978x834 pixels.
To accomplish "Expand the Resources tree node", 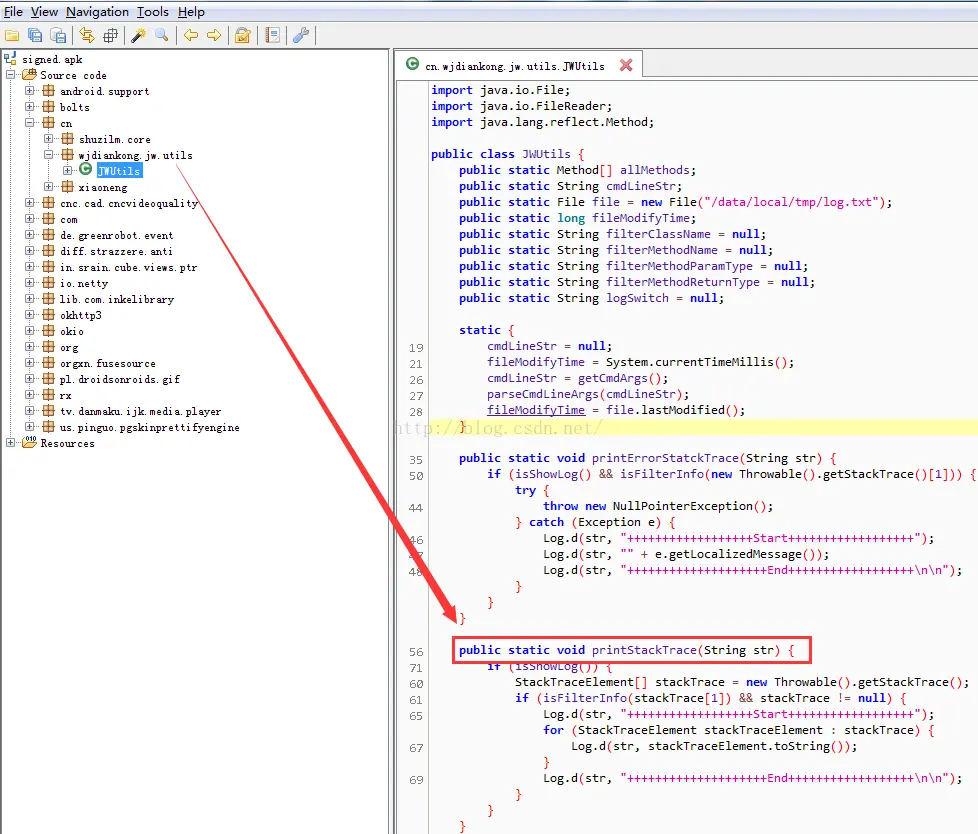I will click(x=10, y=443).
